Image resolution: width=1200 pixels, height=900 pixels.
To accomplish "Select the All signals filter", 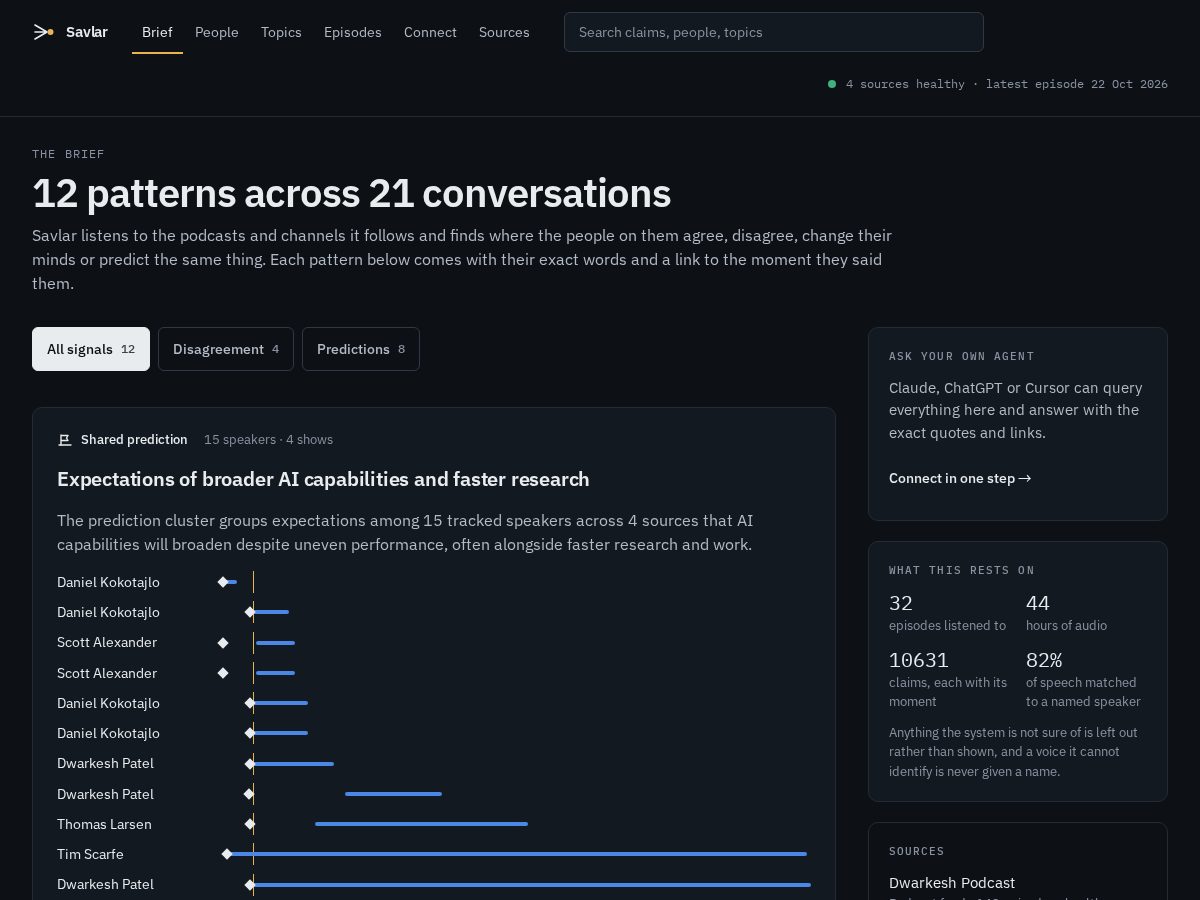I will click(91, 349).
